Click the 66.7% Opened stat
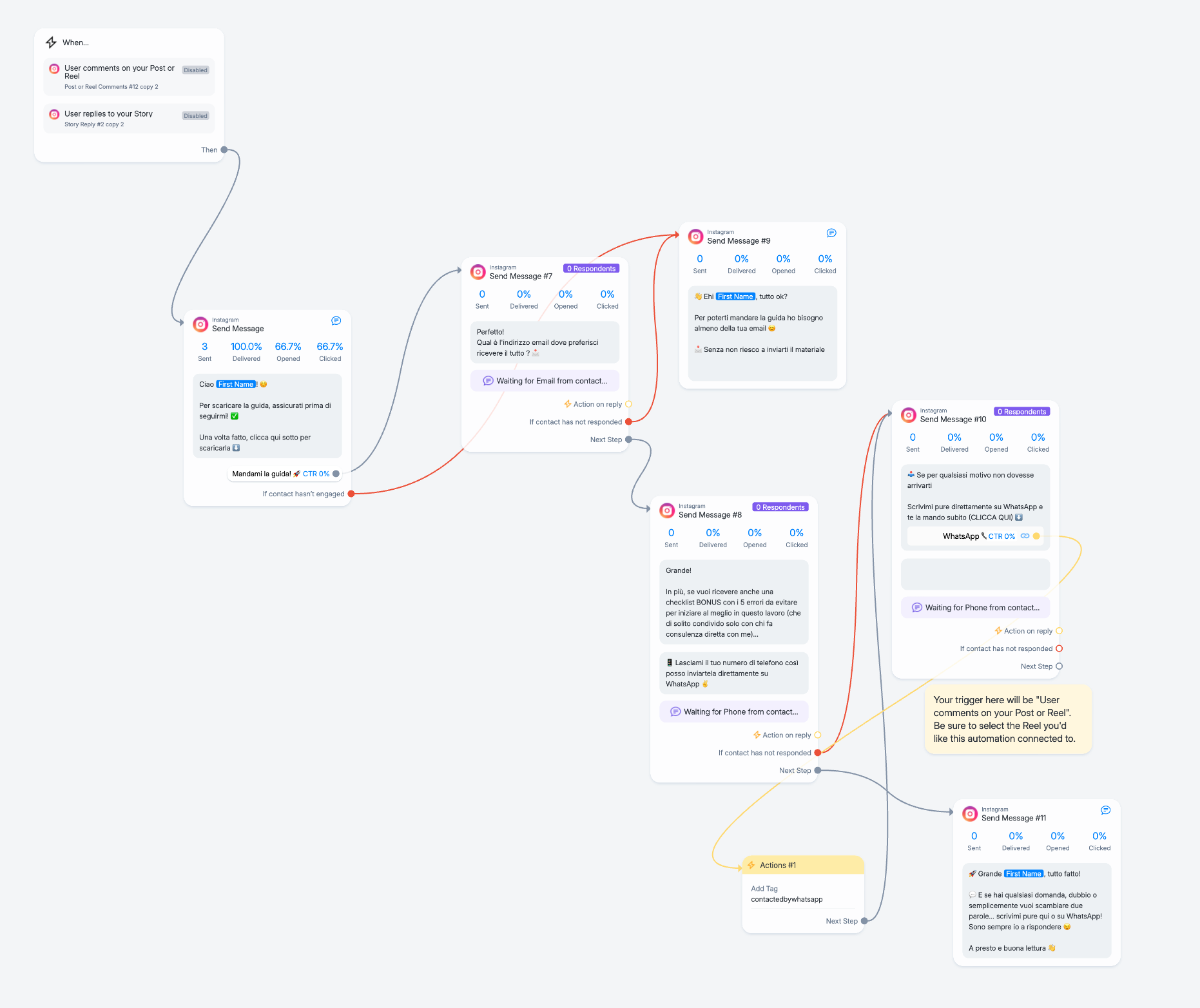This screenshot has height=1008, width=1200. click(288, 352)
